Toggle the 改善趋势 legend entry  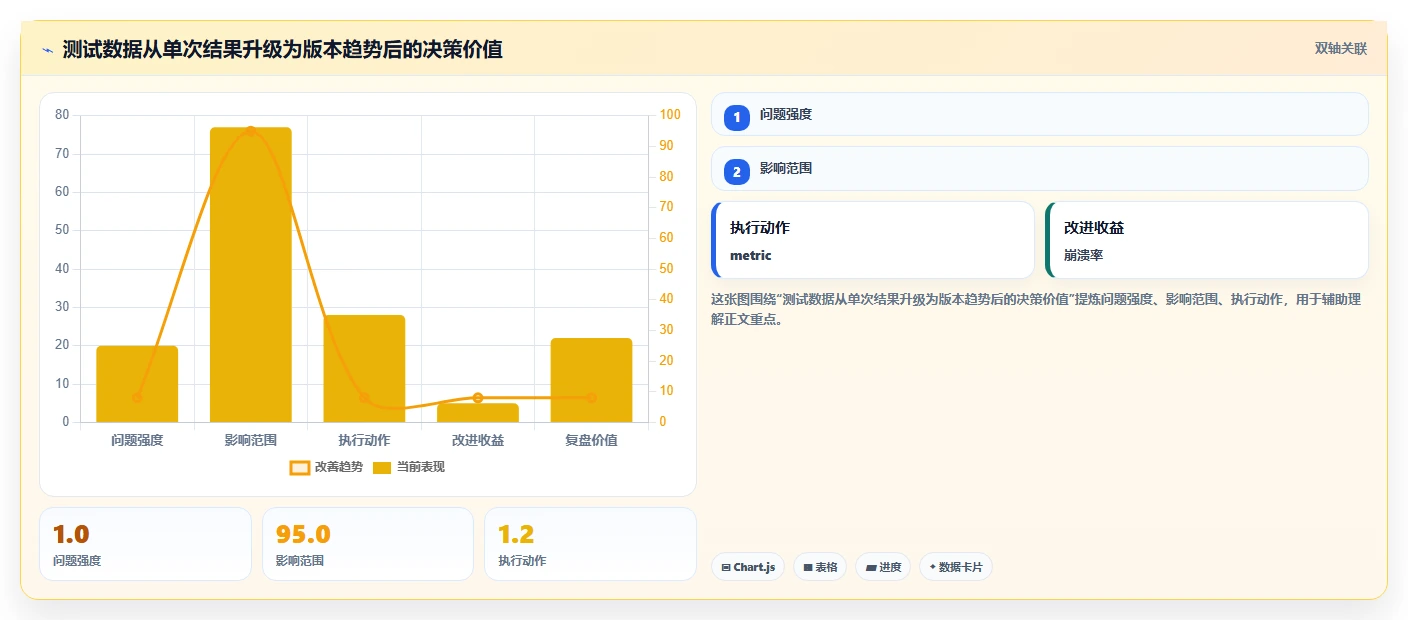[x=326, y=467]
